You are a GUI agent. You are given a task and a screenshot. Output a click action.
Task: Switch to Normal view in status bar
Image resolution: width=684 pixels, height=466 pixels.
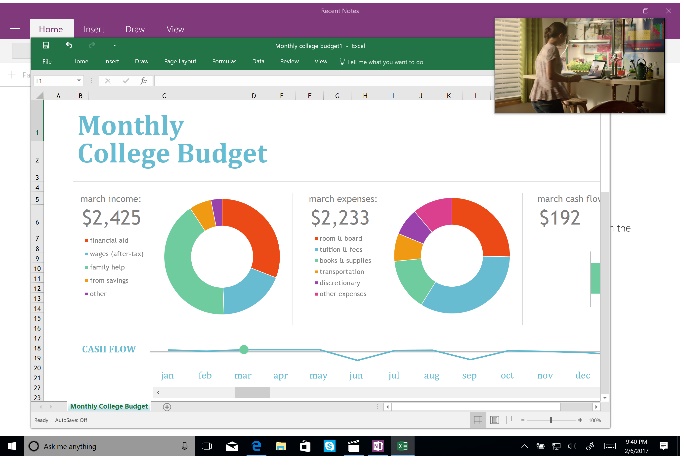478,420
